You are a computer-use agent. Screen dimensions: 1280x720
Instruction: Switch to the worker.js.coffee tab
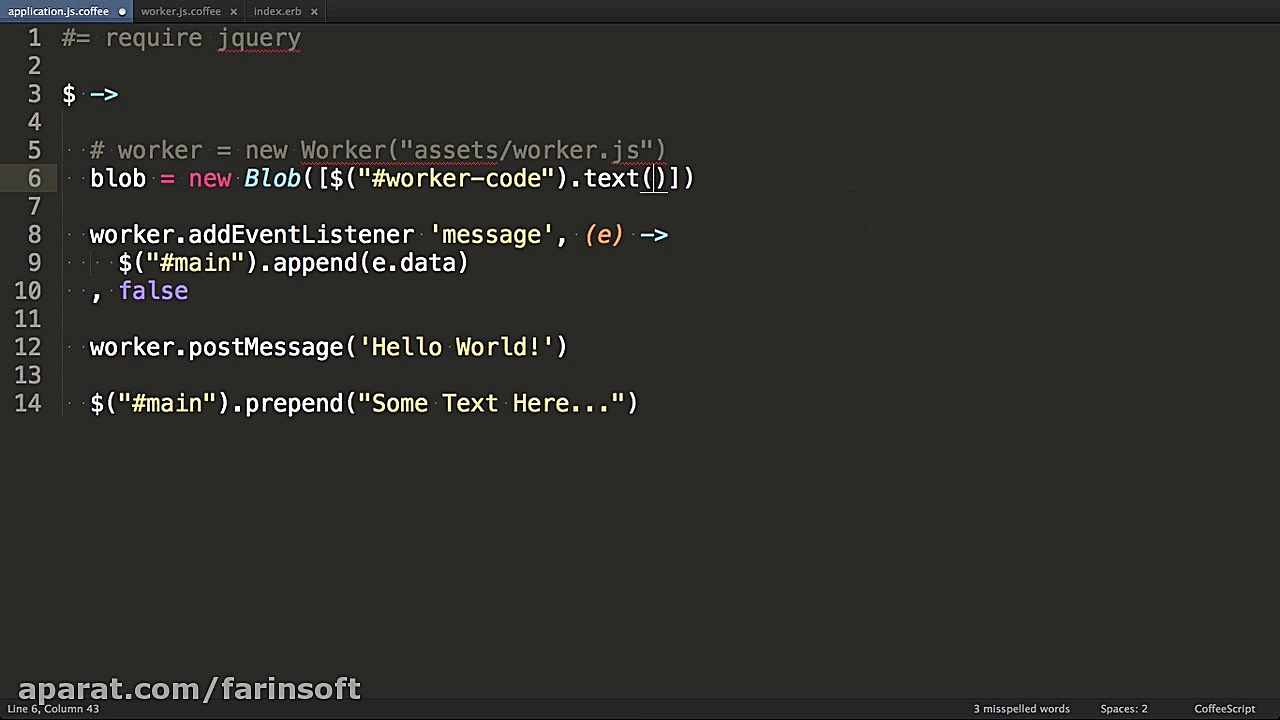click(x=180, y=11)
